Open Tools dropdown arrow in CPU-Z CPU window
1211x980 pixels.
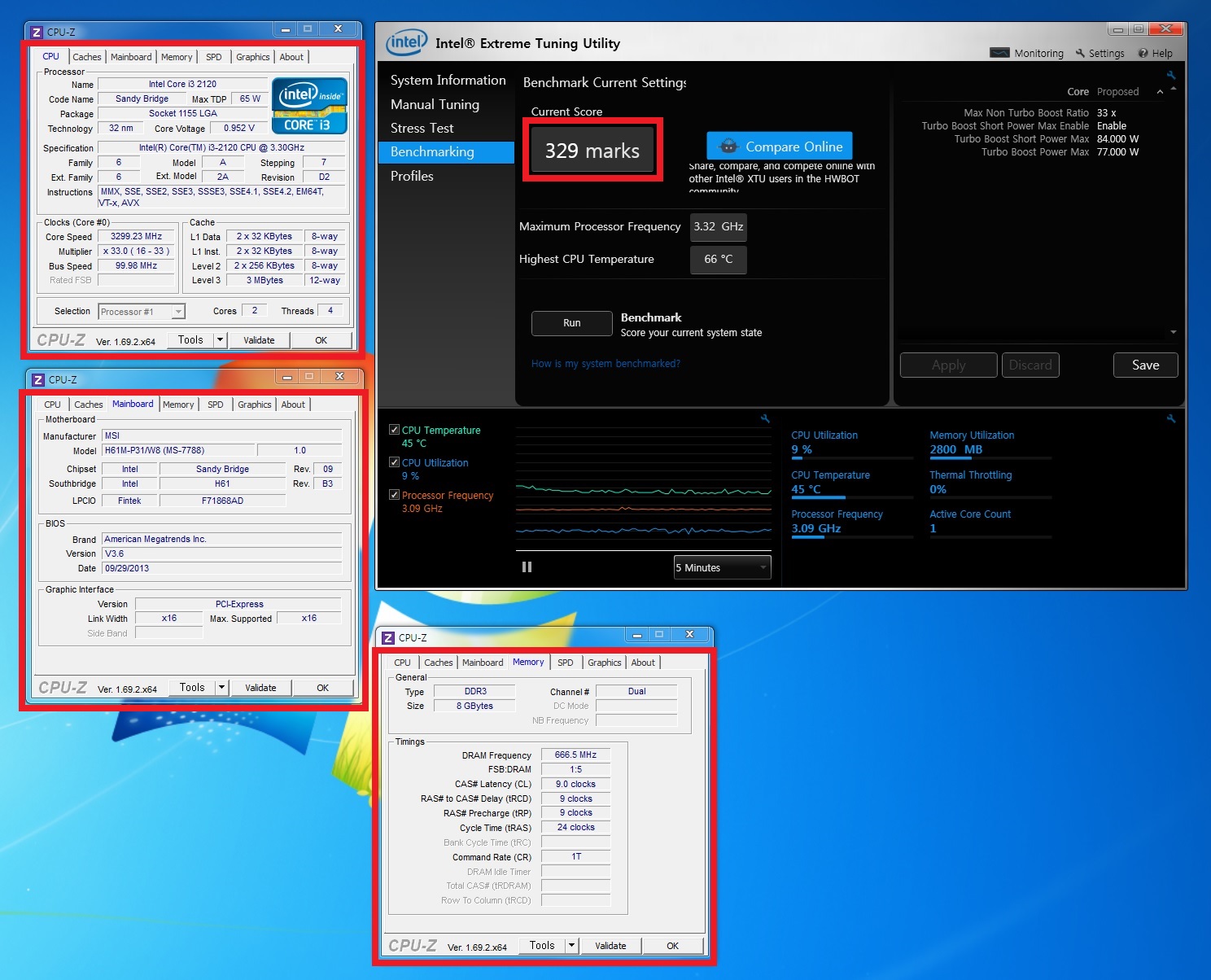pyautogui.click(x=220, y=340)
